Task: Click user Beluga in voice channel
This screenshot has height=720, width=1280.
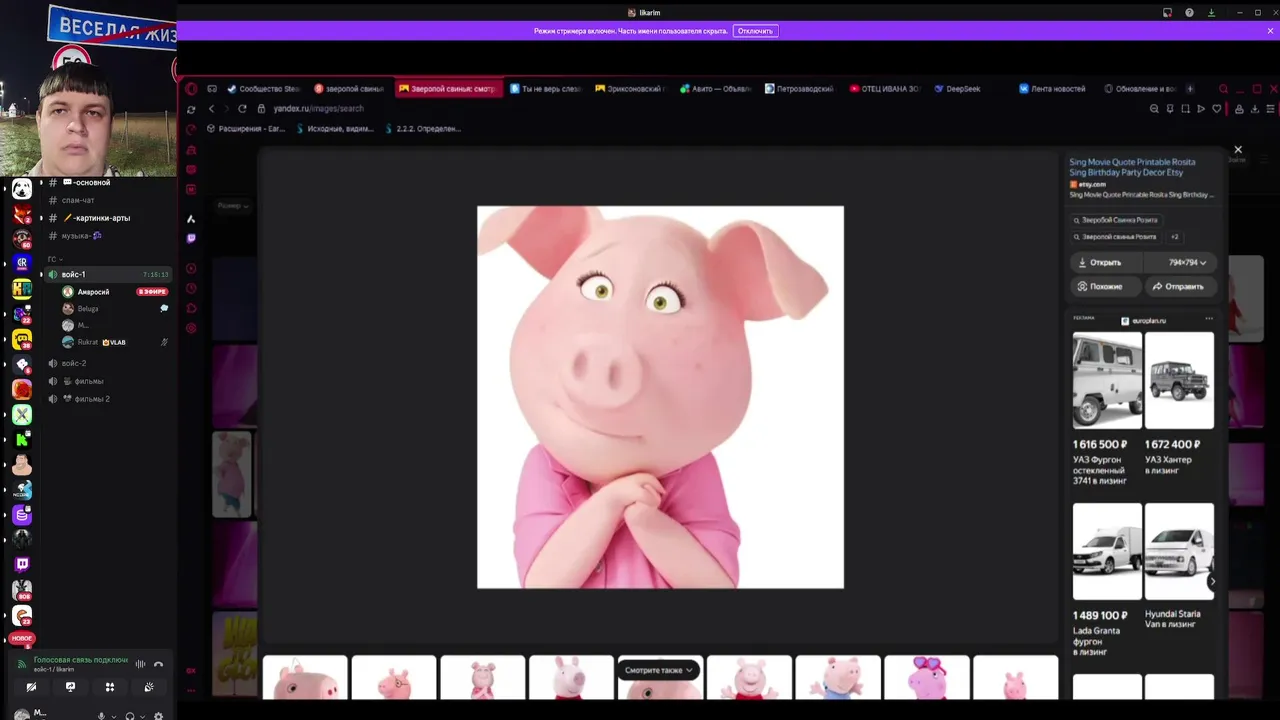Action: 113,308
